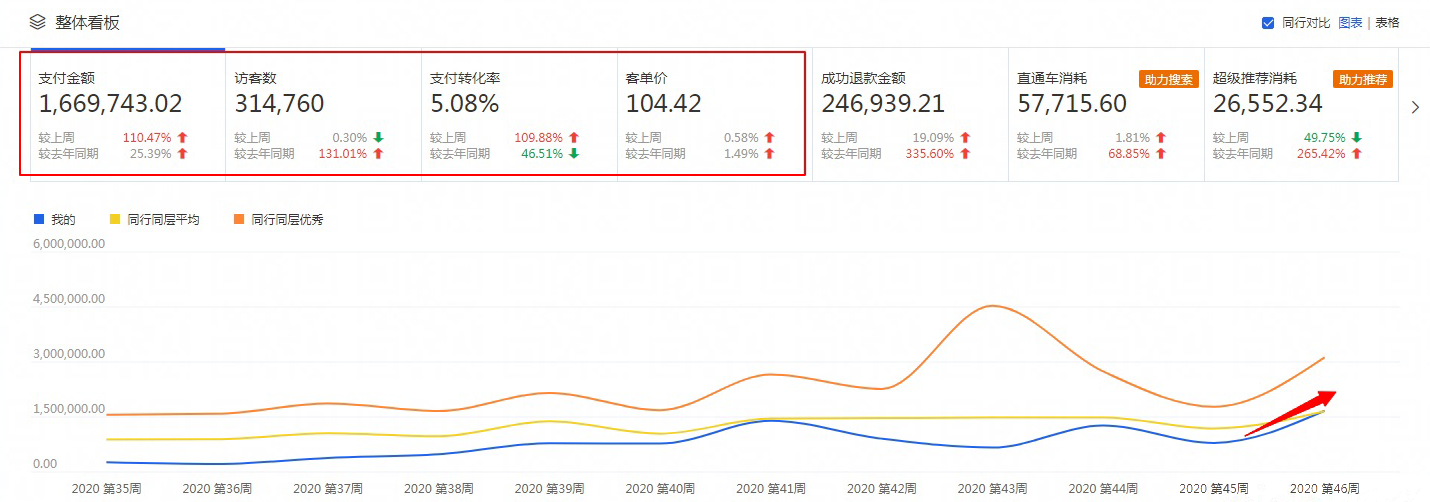Image resolution: width=1430 pixels, height=502 pixels.
Task: Click red up arrow beside 110.47% in 支付金额
Action: tap(182, 138)
